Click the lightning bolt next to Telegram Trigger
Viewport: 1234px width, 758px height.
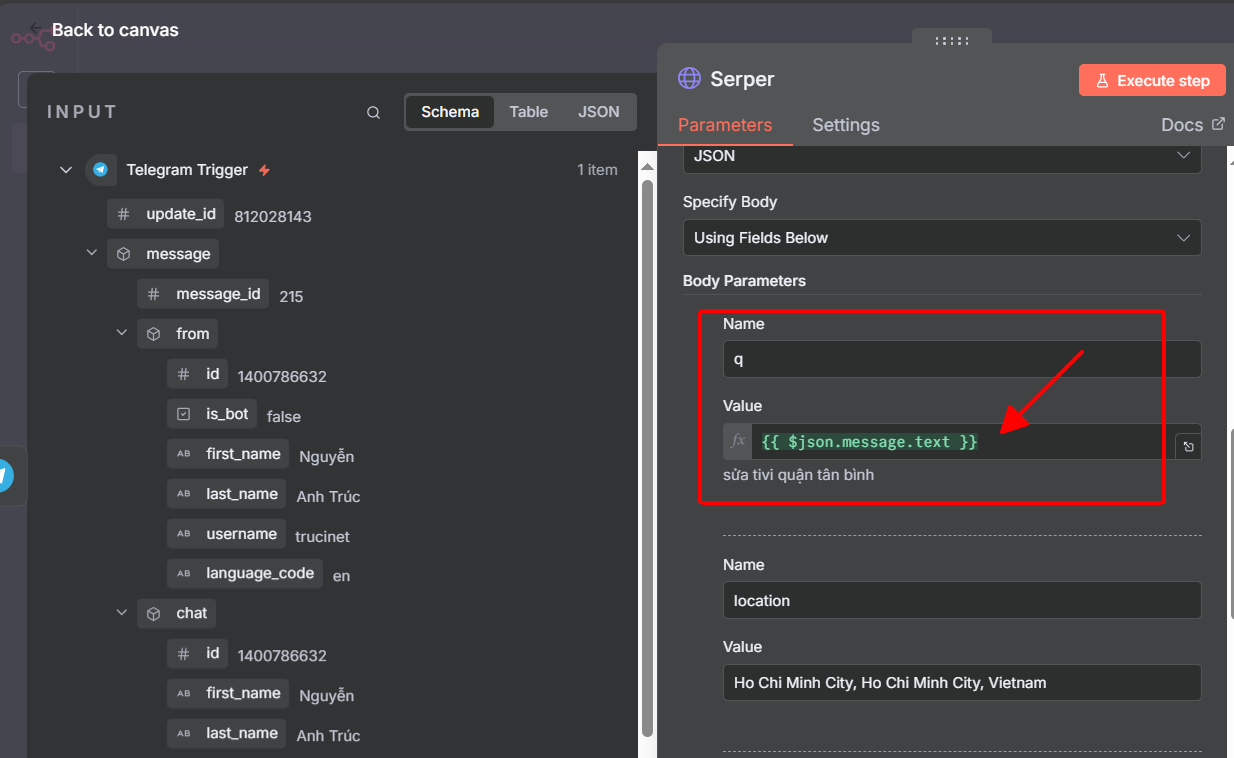pos(265,168)
